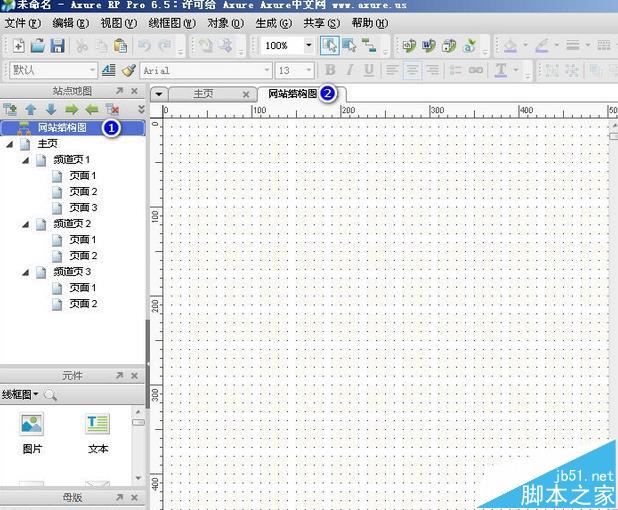This screenshot has height=510, width=618.
Task: Insert a hyperlink with the chain icon
Action: pos(476,70)
